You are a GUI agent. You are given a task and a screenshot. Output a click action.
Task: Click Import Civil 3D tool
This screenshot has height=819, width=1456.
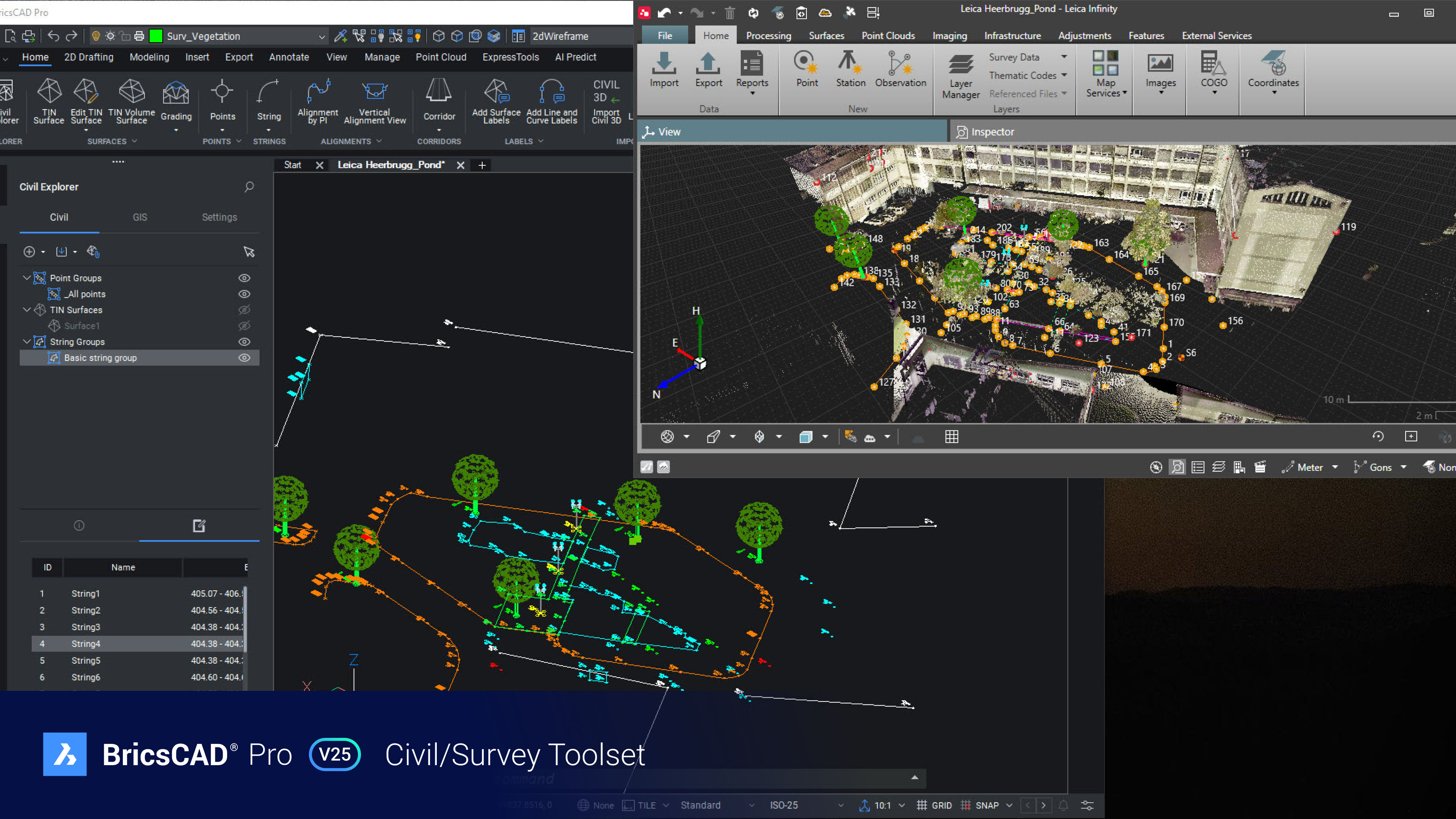607,102
